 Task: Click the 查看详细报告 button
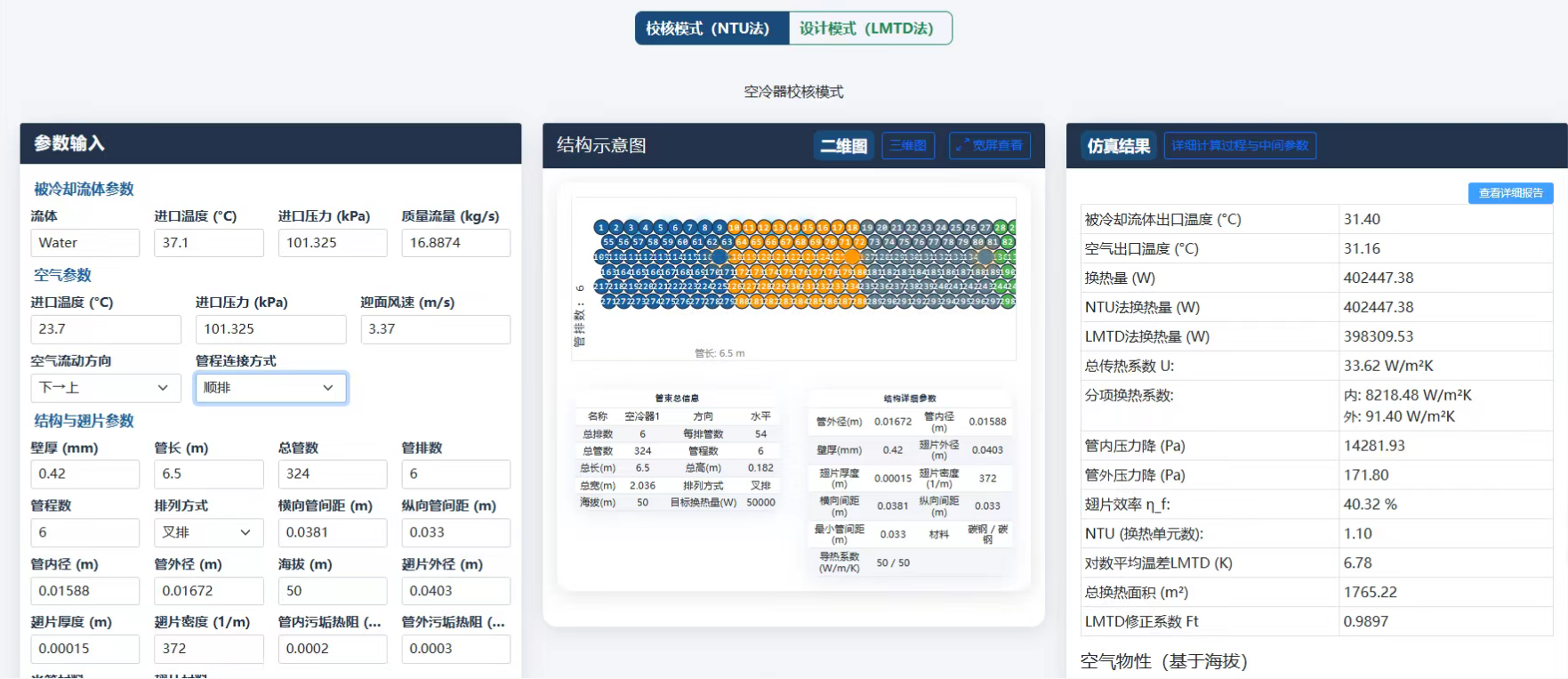[x=1510, y=193]
